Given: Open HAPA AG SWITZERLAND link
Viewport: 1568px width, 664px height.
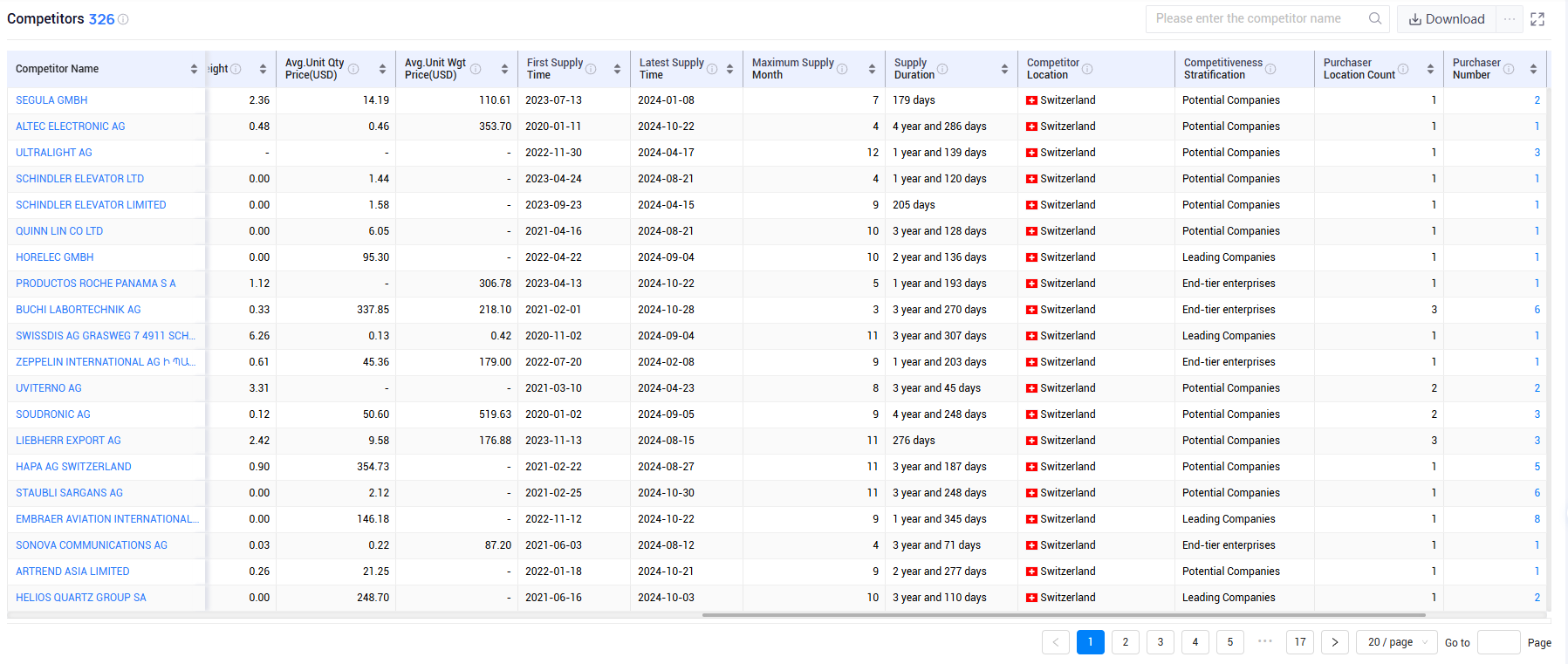Looking at the screenshot, I should pos(73,467).
